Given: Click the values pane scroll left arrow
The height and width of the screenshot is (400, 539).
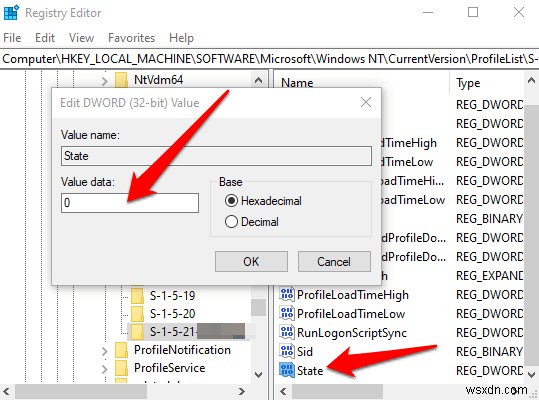Looking at the screenshot, I should 283,391.
